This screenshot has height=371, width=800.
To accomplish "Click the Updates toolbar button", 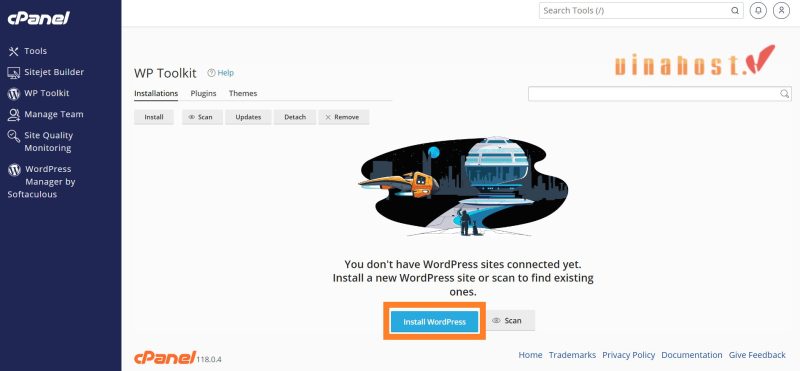I will coord(248,117).
